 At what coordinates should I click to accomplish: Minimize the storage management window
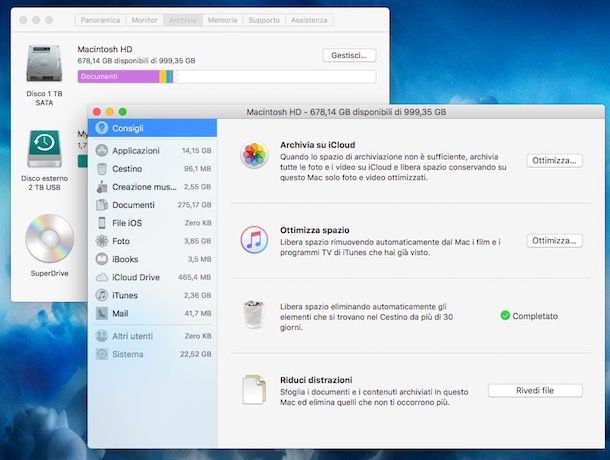click(x=110, y=112)
